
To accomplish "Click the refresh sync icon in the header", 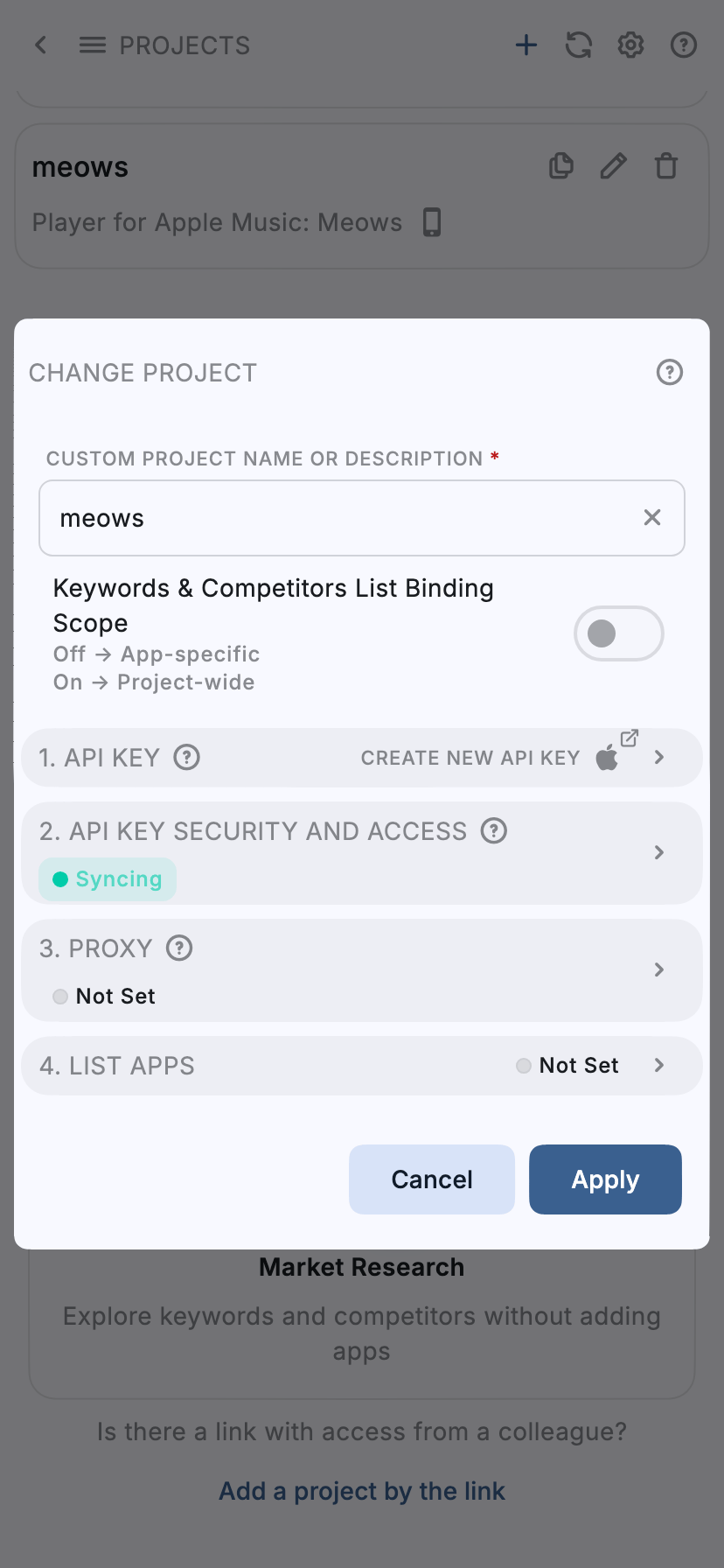I will 579,45.
